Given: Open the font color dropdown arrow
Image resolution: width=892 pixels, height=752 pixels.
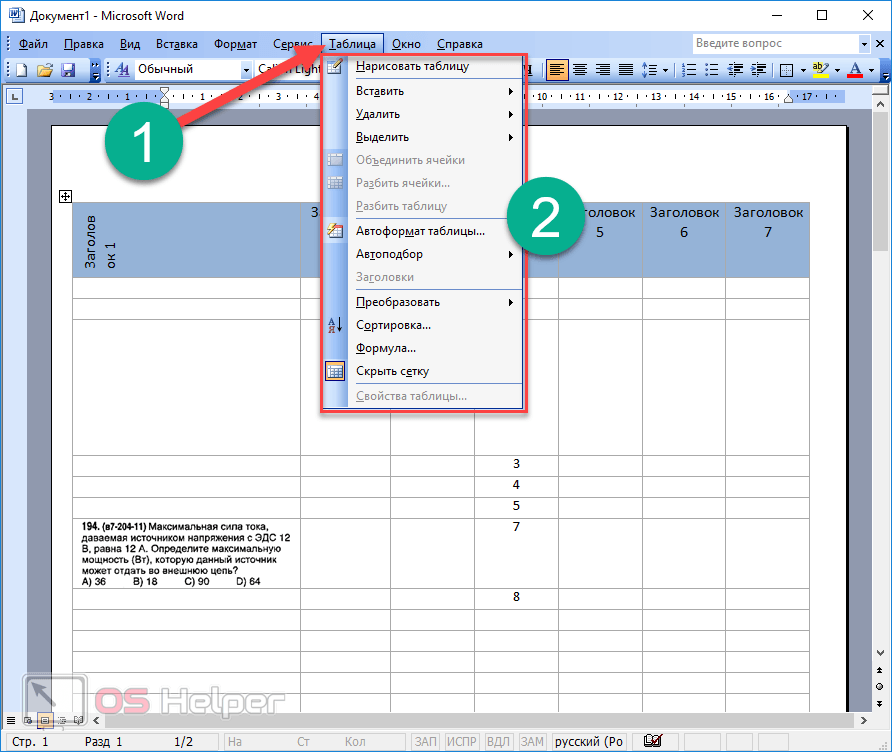Looking at the screenshot, I should pos(872,70).
